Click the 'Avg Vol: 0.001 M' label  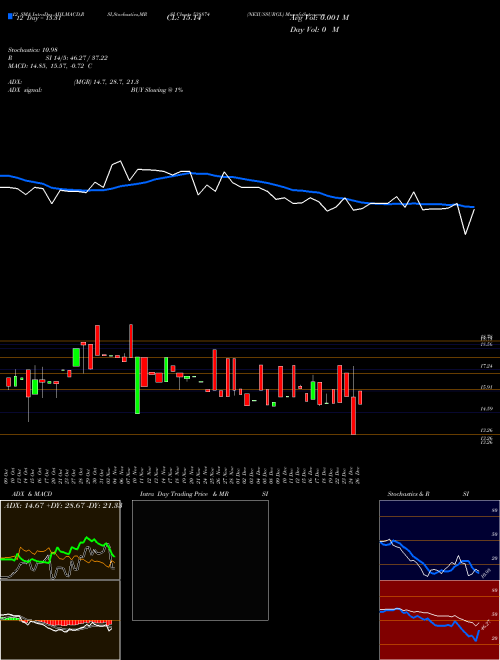coord(319,18)
